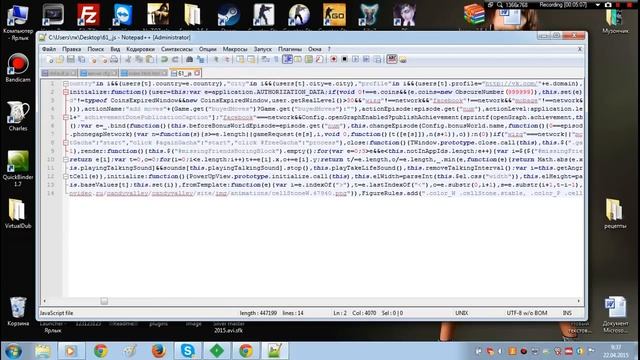Viewport: 640px width, 360px height.
Task: Click the ABC spell-check toolbar icon
Action: (392, 60)
